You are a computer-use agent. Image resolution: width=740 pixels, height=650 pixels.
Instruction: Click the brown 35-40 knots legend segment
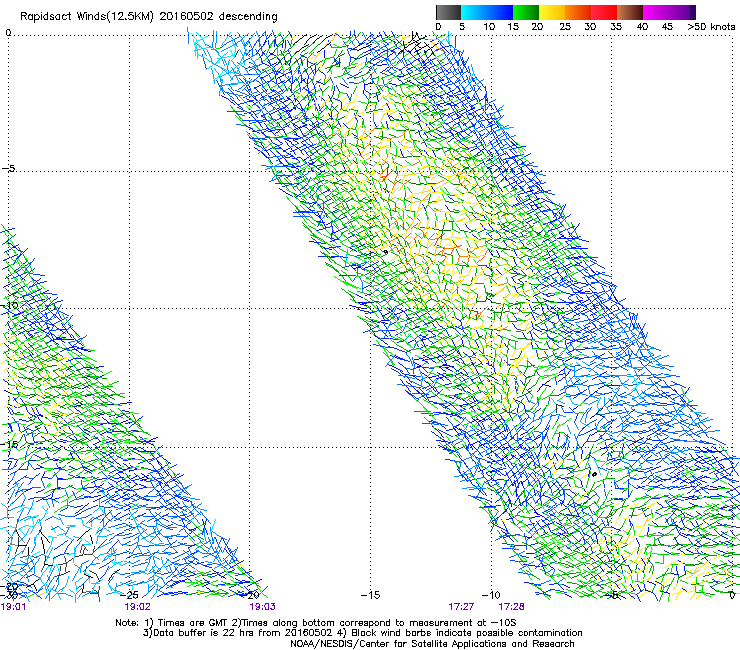tap(630, 12)
